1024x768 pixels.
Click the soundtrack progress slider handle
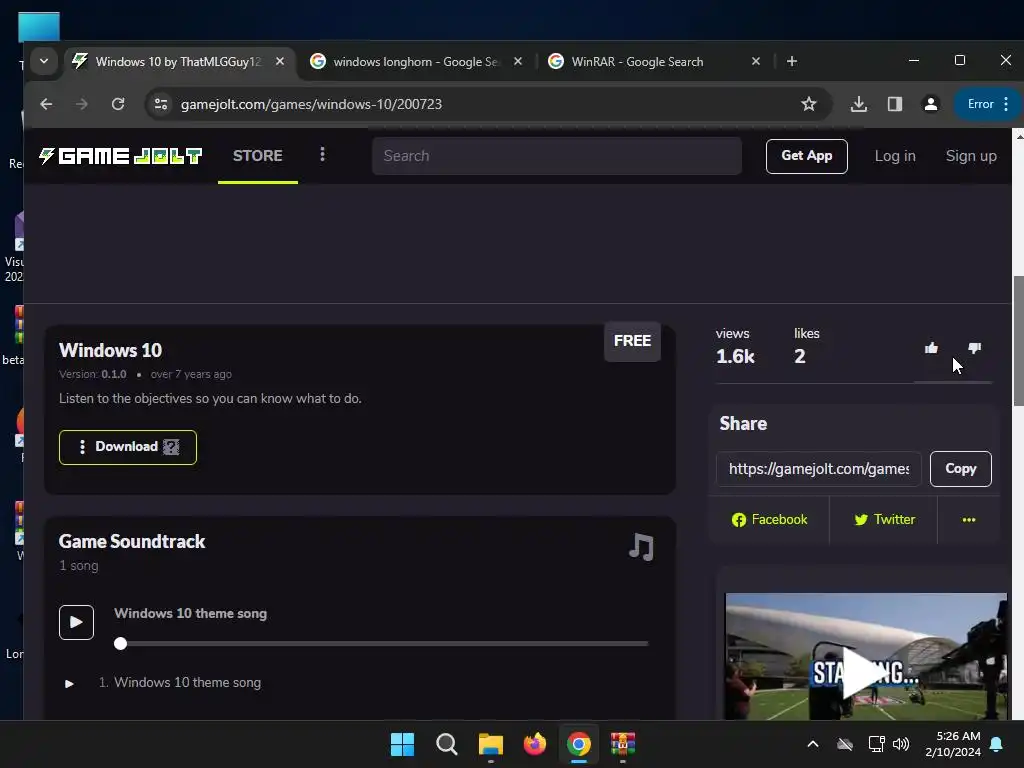pos(120,644)
